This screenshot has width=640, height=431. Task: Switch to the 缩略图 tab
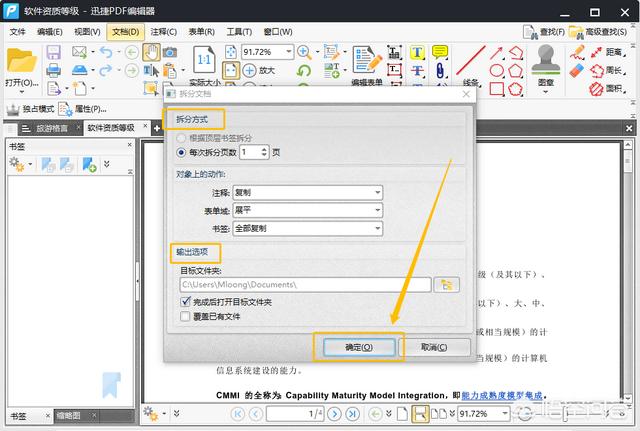point(68,416)
